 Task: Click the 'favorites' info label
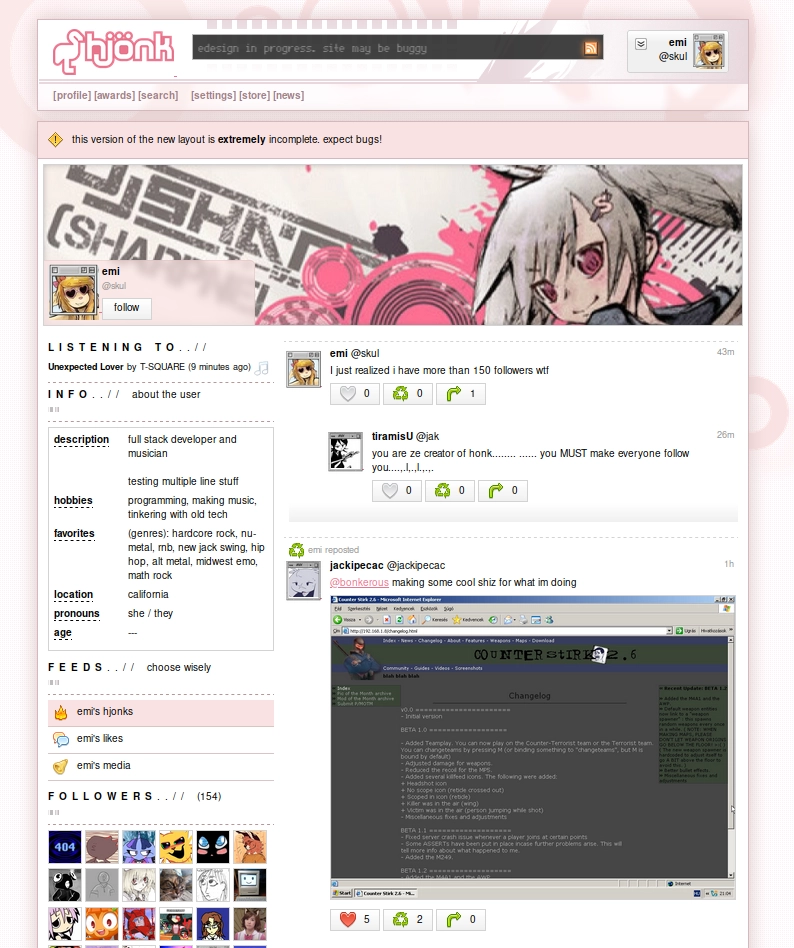(x=74, y=533)
